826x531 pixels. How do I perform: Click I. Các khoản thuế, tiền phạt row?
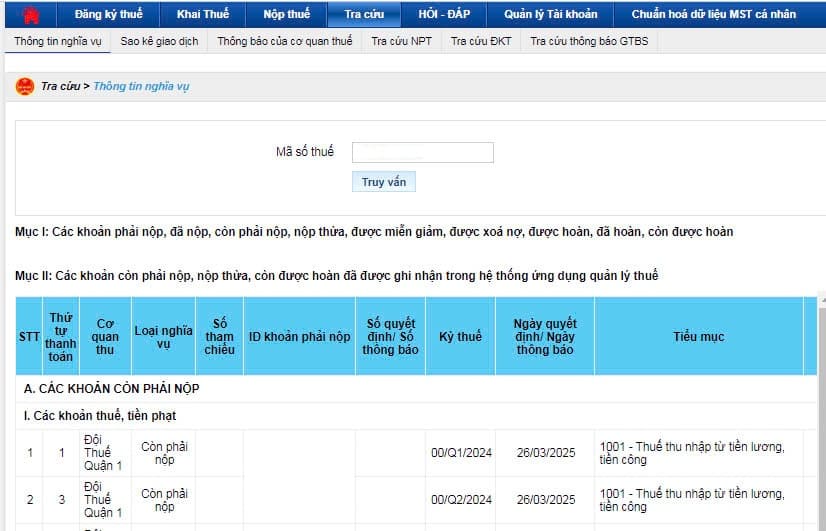click(x=416, y=416)
